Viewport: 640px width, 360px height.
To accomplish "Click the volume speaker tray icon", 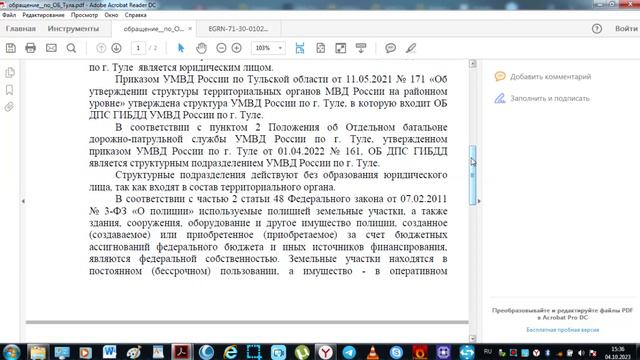I will 581,353.
